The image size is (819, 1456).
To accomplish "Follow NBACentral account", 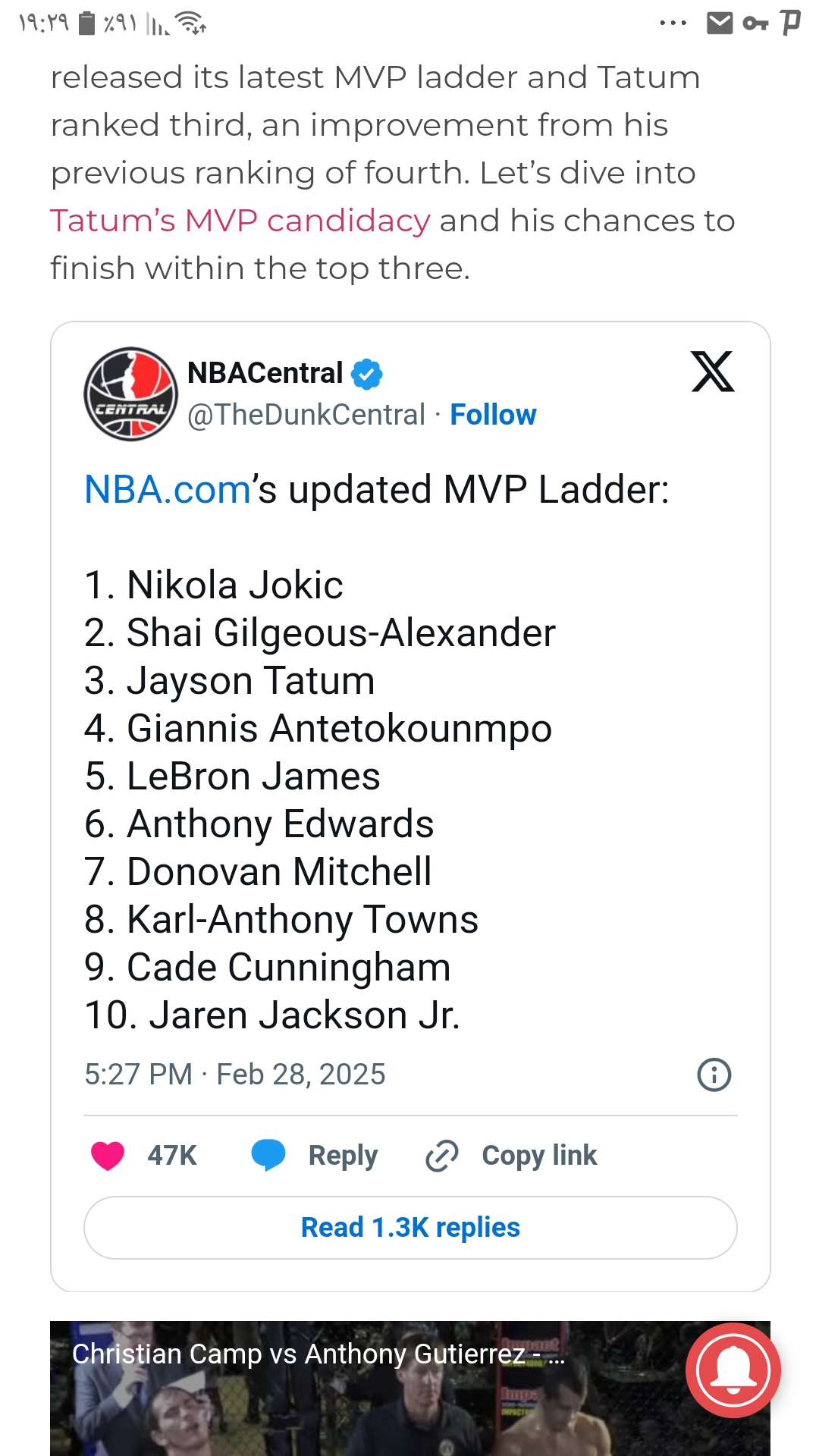I will (493, 415).
